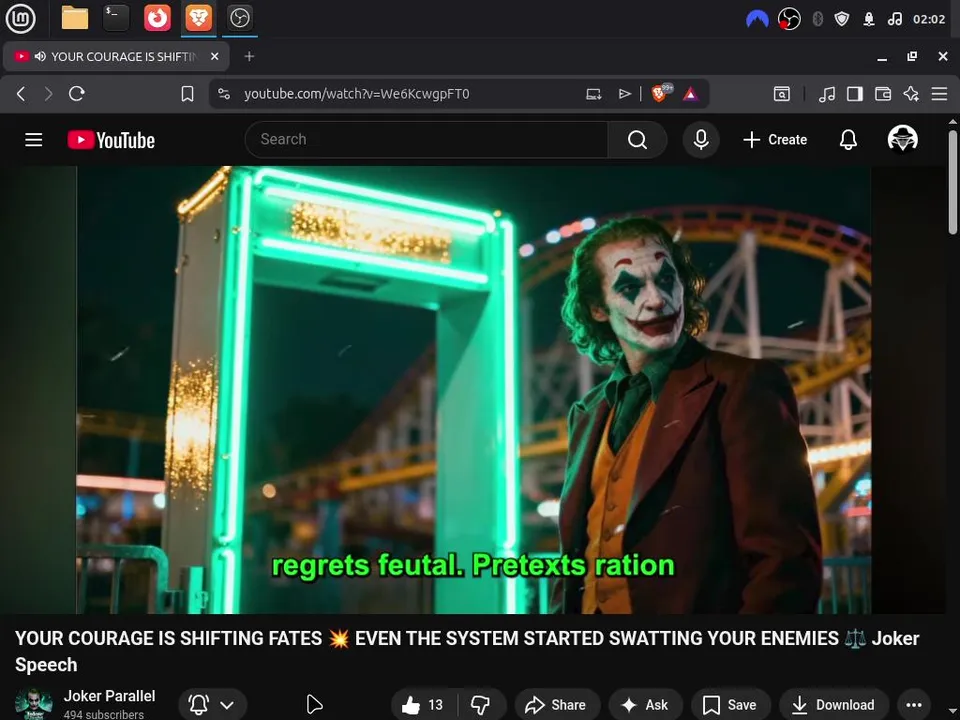Viewport: 960px width, 720px height.
Task: Mute the tab via its speaker icon
Action: coord(40,56)
